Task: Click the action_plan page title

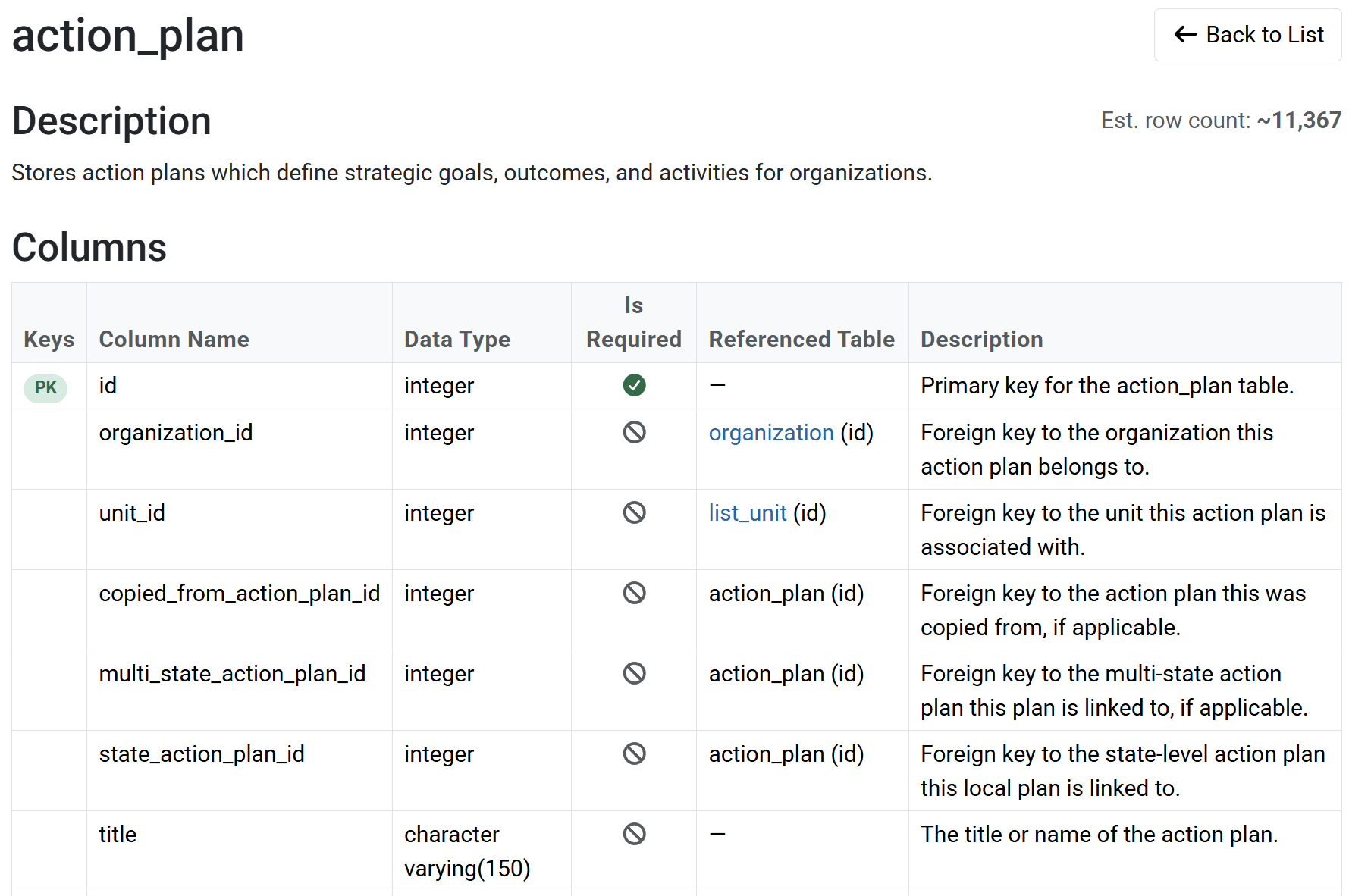Action: point(128,36)
